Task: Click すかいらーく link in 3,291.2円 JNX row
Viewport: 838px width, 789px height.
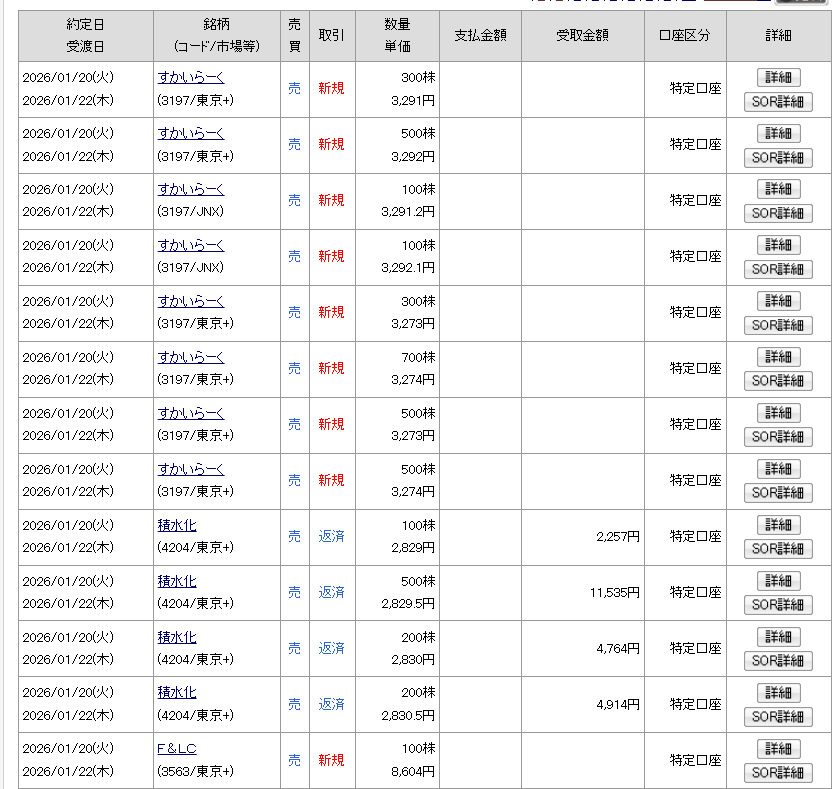Action: [x=191, y=189]
